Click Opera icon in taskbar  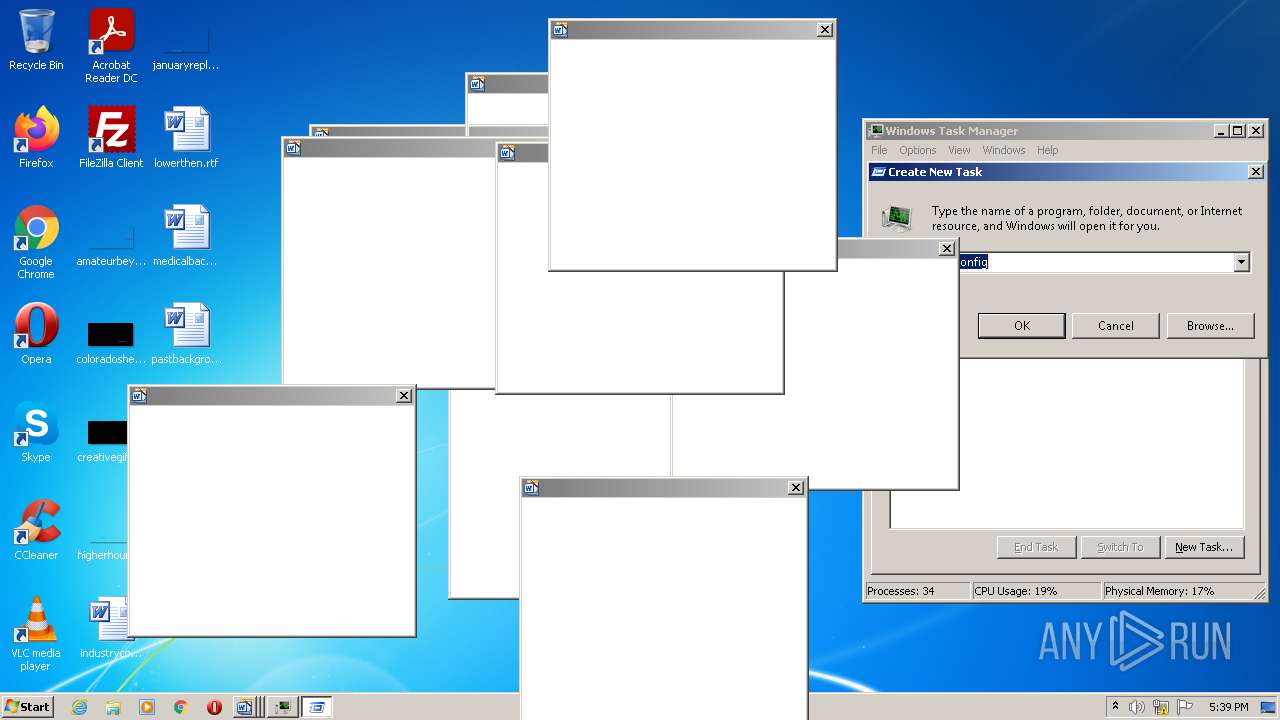tap(214, 707)
